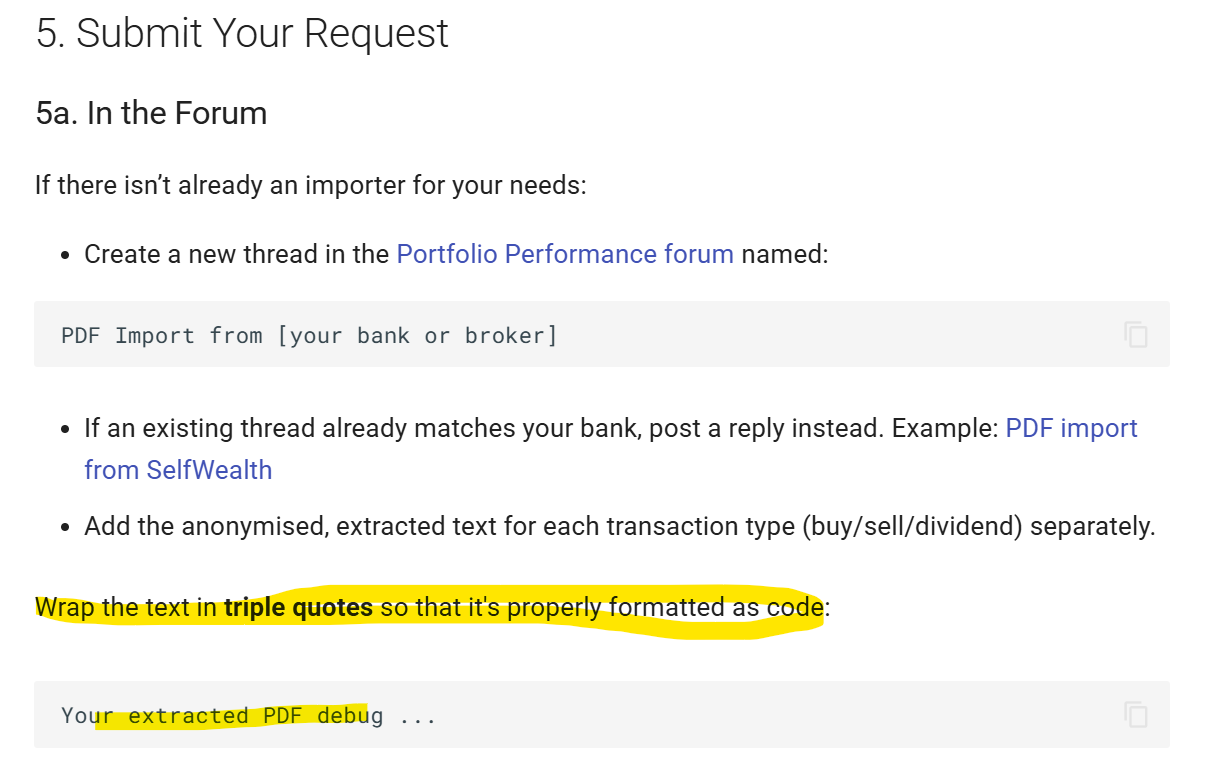1215x778 pixels.
Task: Copy the extracted PDF debug code block
Action: tap(1135, 714)
